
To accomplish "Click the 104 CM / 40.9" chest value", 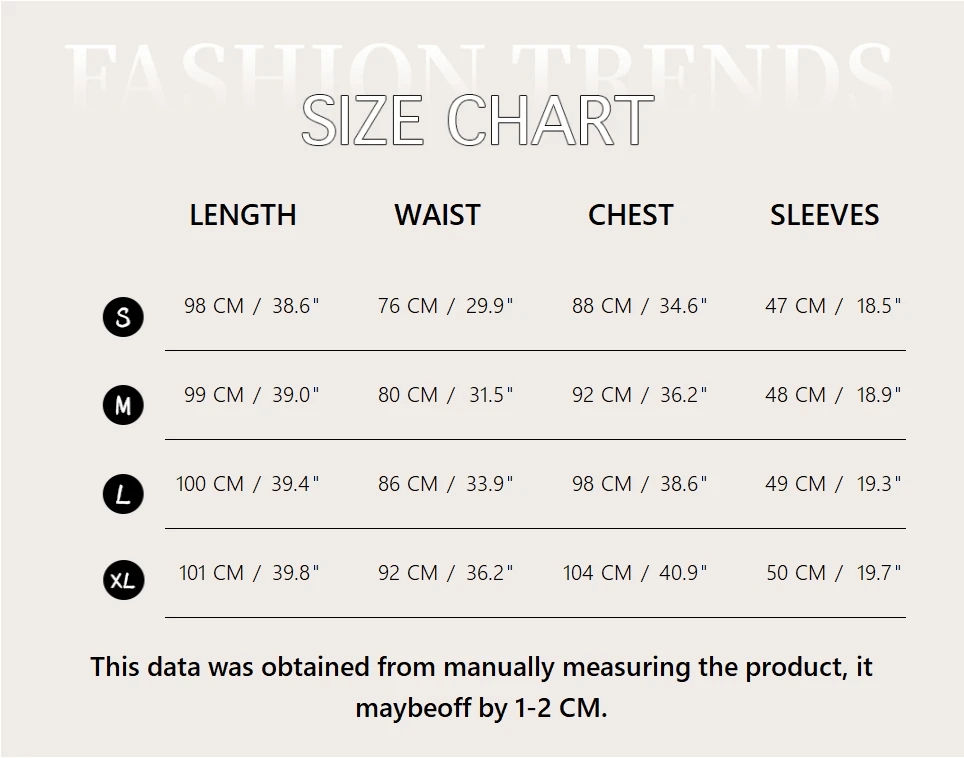I will click(x=635, y=573).
